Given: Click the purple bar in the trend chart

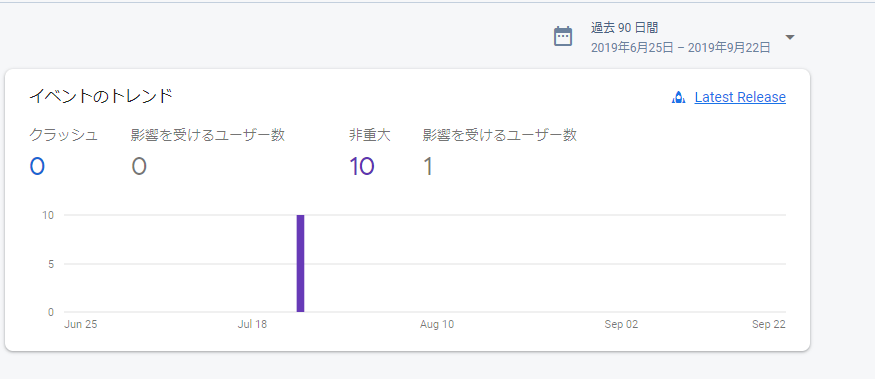Looking at the screenshot, I should [x=300, y=263].
